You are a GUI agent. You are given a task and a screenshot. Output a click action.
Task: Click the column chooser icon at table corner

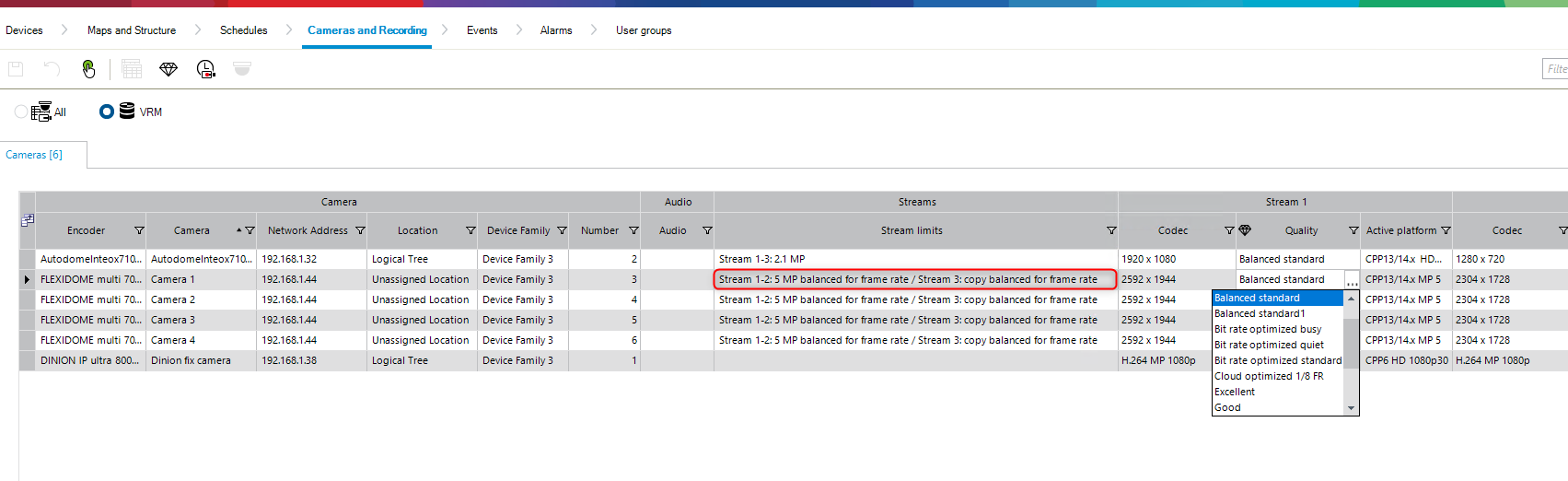(x=28, y=220)
